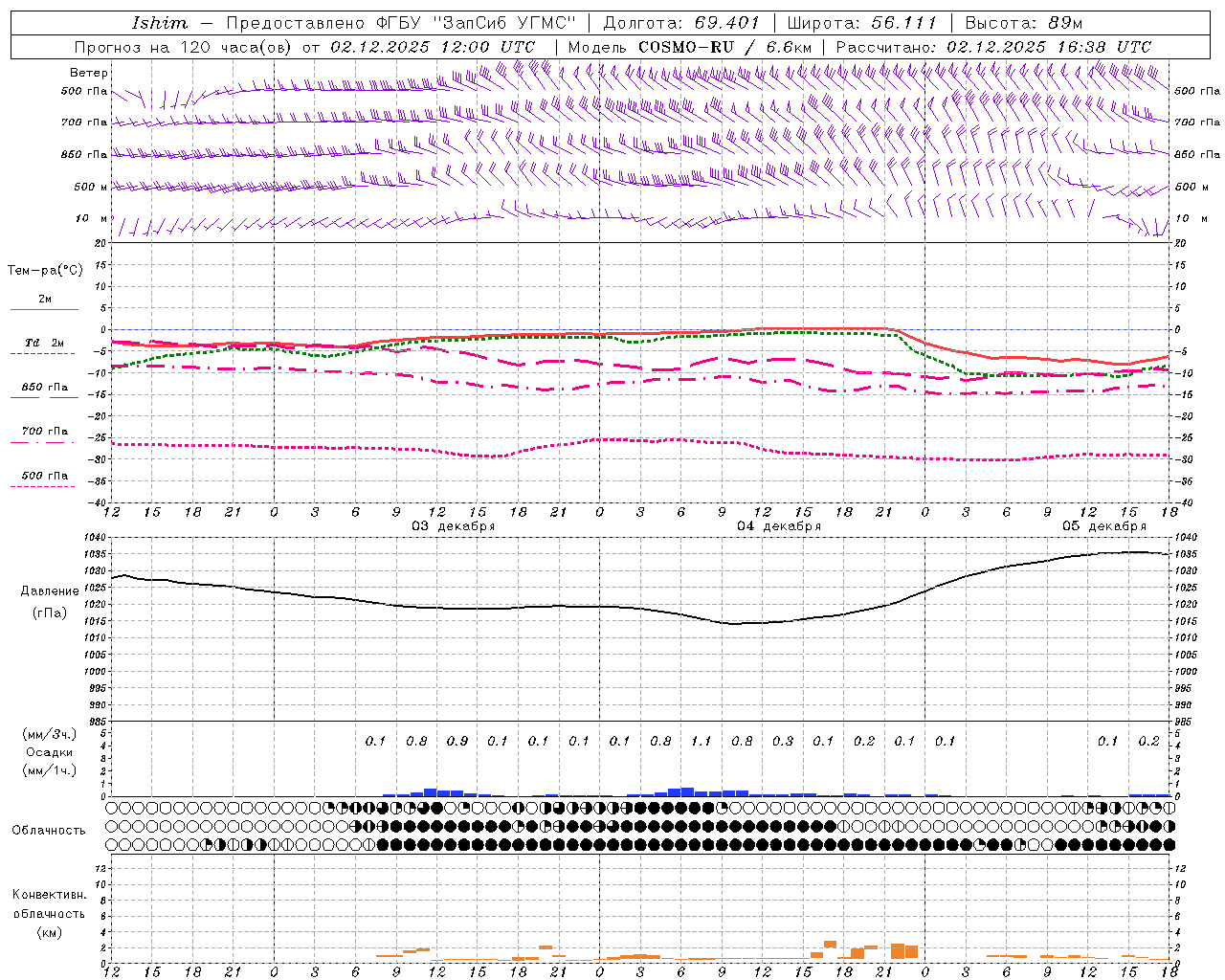Click the "0.3" precipitation value

[x=783, y=741]
